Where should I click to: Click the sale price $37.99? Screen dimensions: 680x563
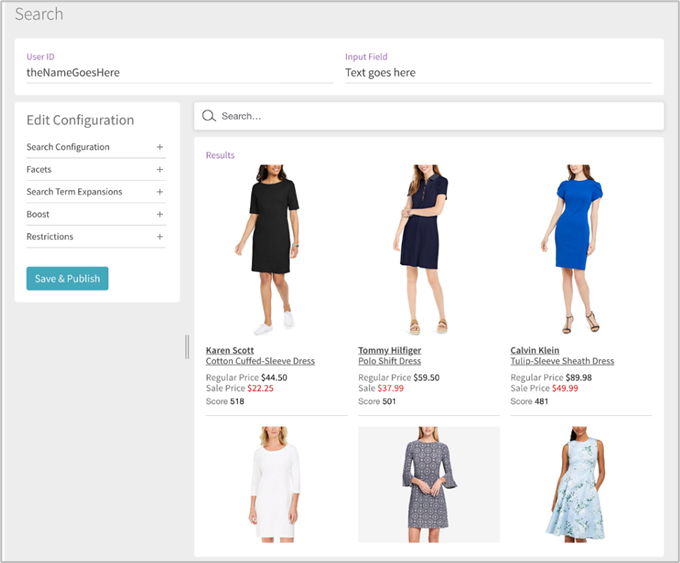(390, 388)
